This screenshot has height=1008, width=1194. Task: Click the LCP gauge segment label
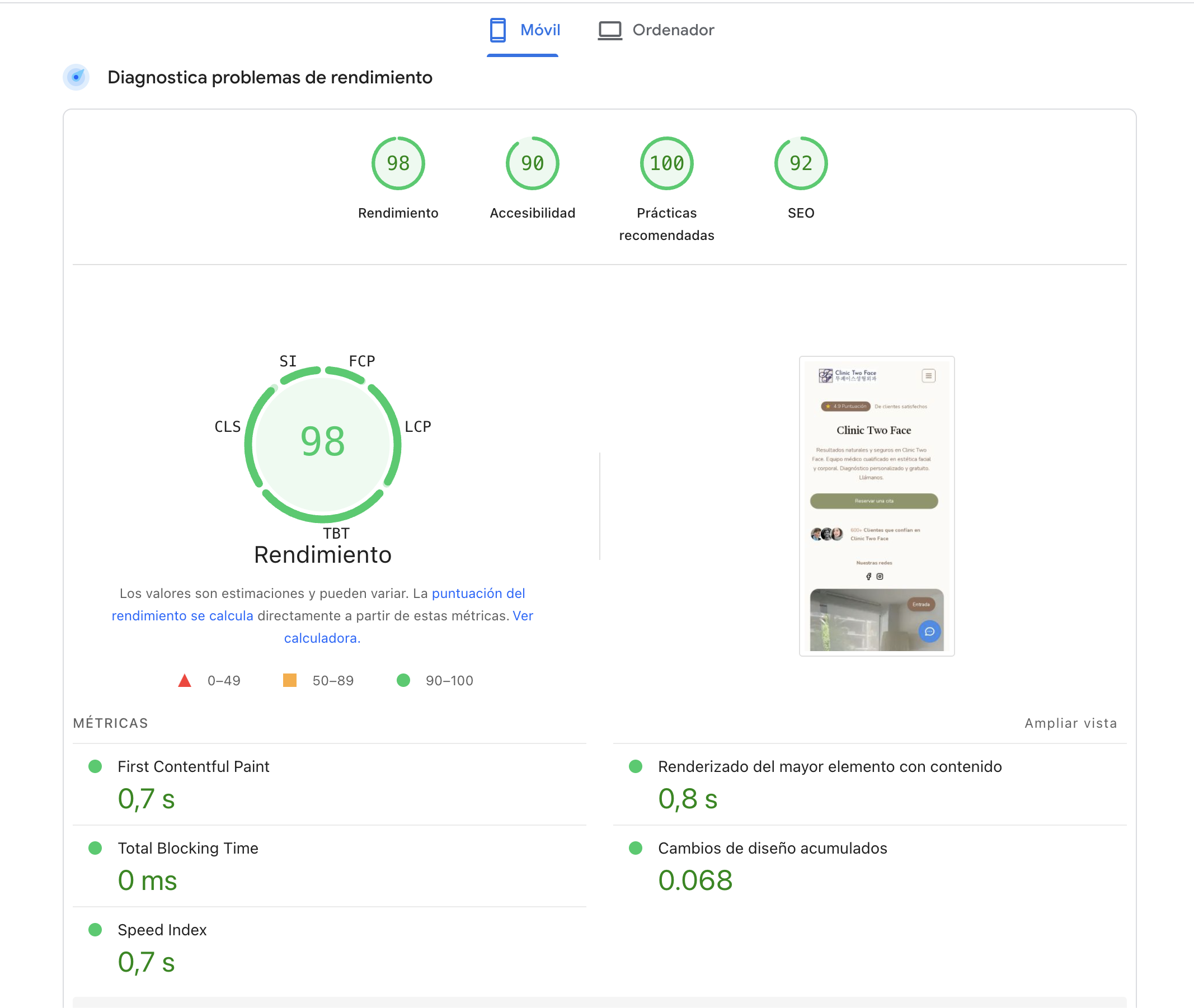pos(418,427)
